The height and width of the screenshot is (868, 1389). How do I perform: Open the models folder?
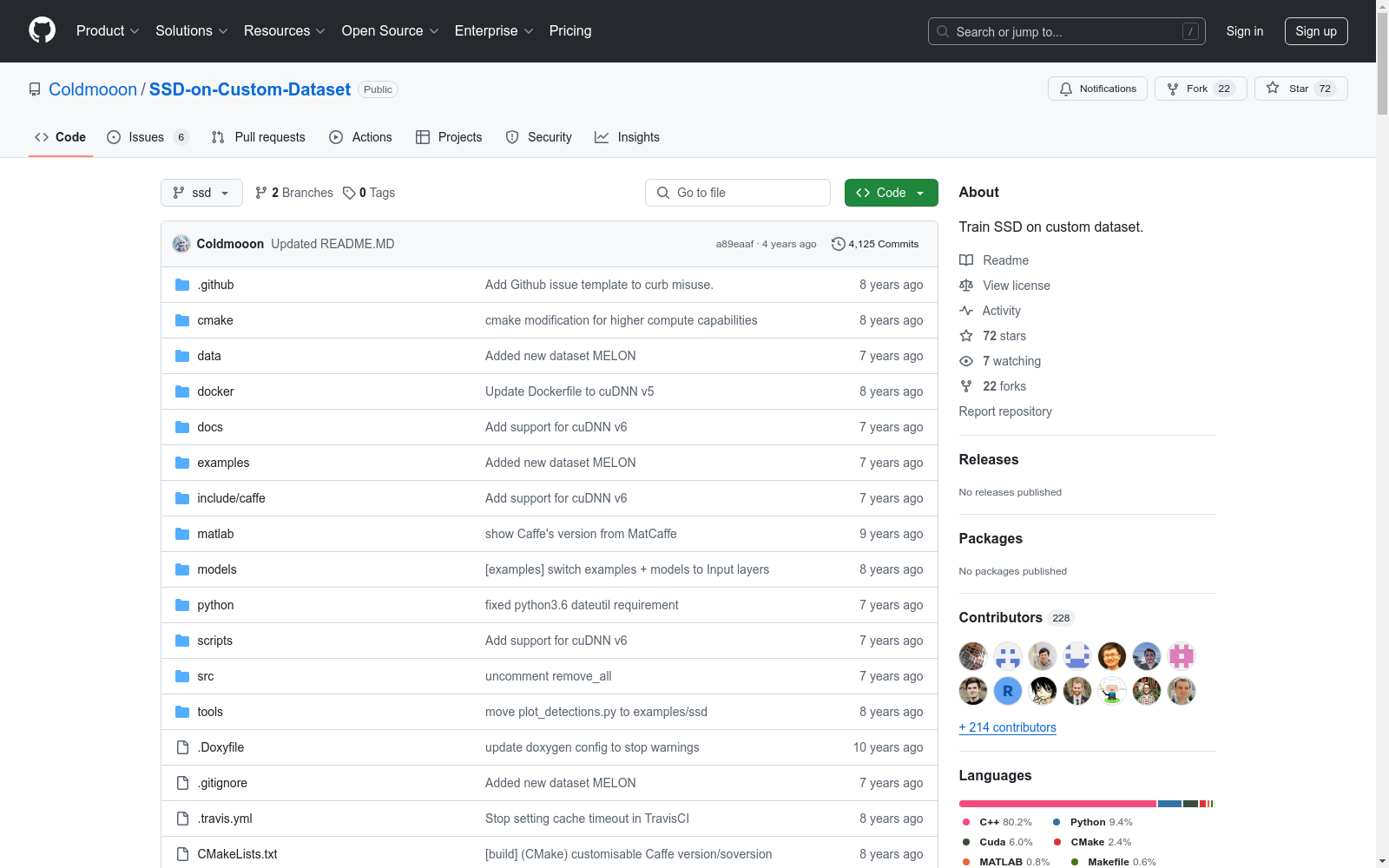coord(217,569)
